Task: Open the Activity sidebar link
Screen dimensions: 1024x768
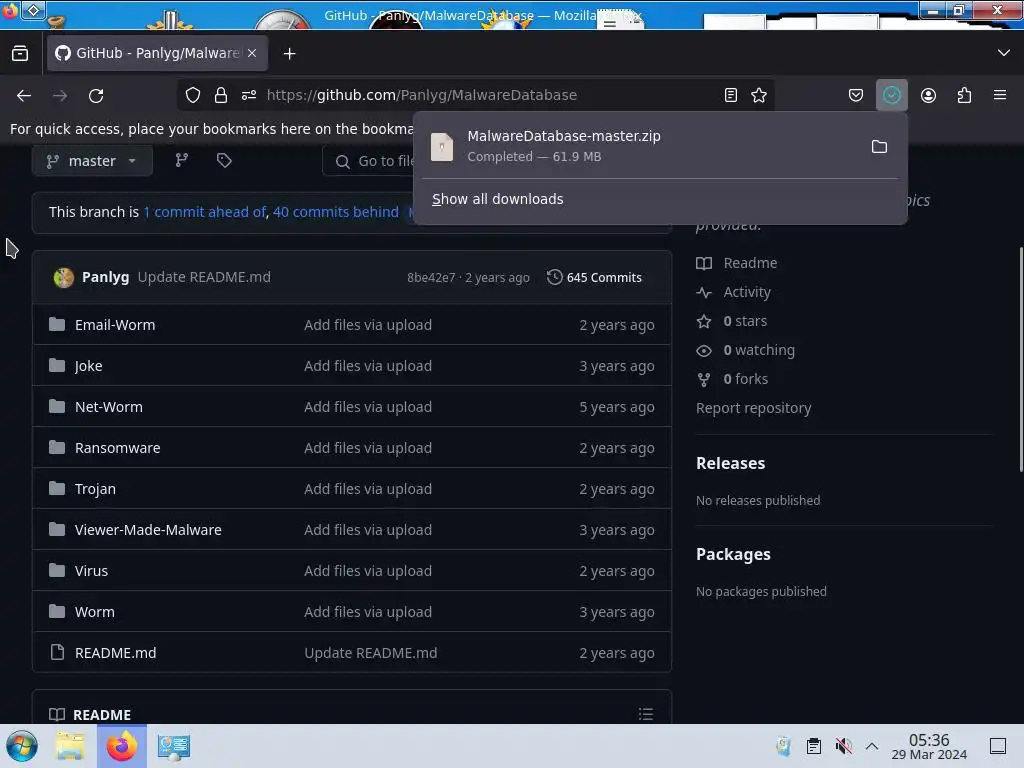Action: (733, 292)
